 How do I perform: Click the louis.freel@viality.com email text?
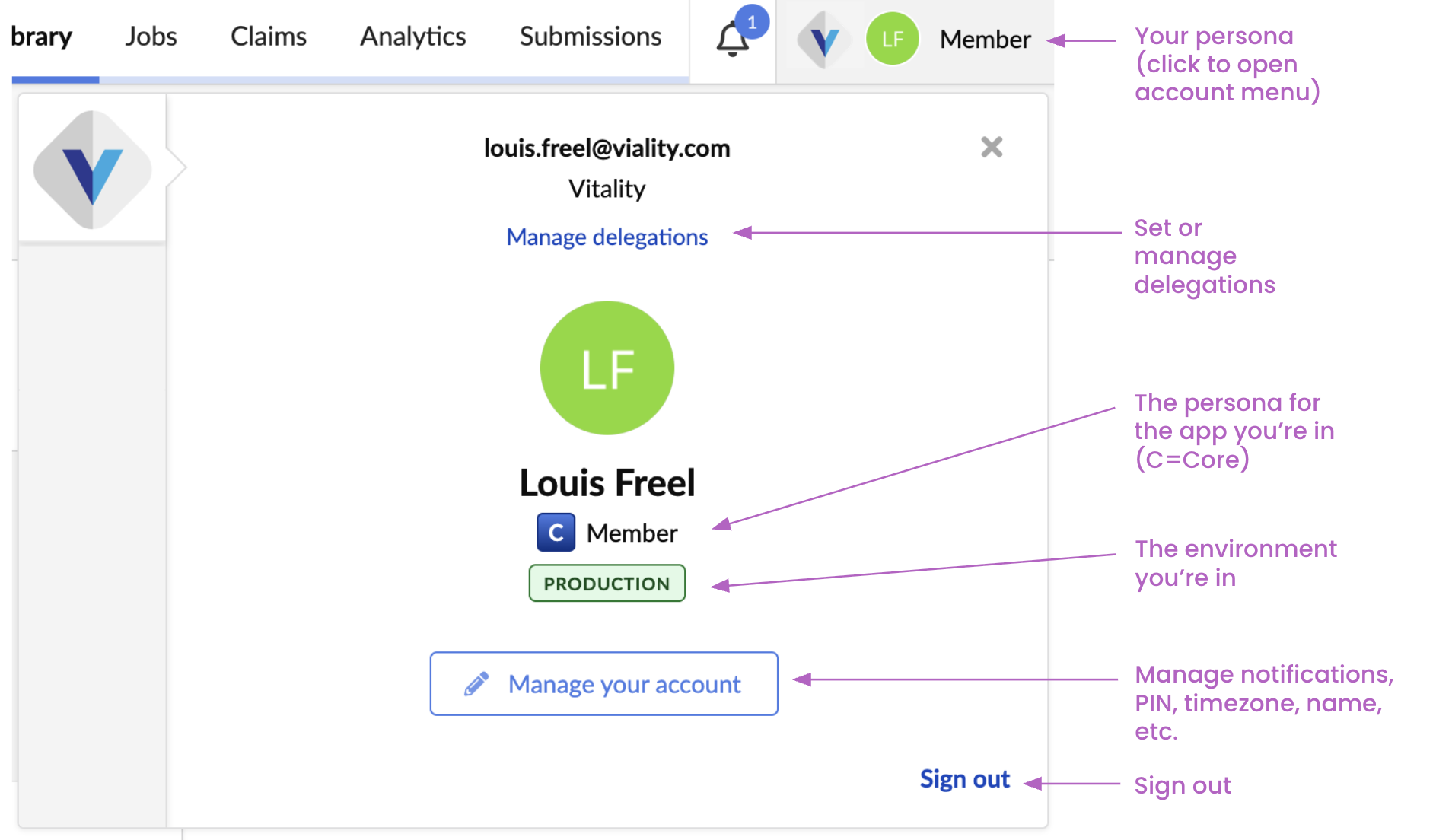click(607, 148)
